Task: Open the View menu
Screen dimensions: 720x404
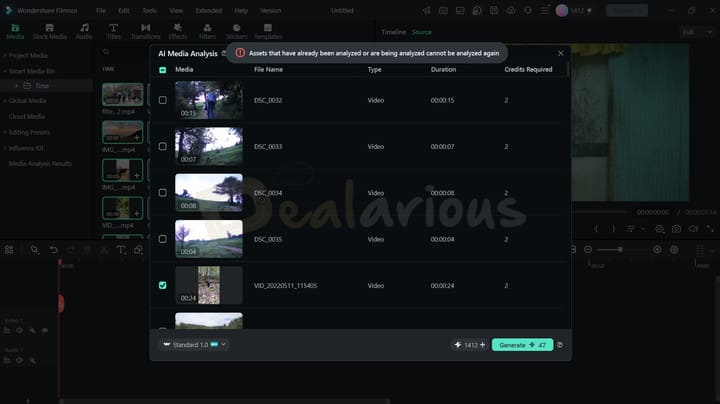Action: pyautogui.click(x=176, y=11)
